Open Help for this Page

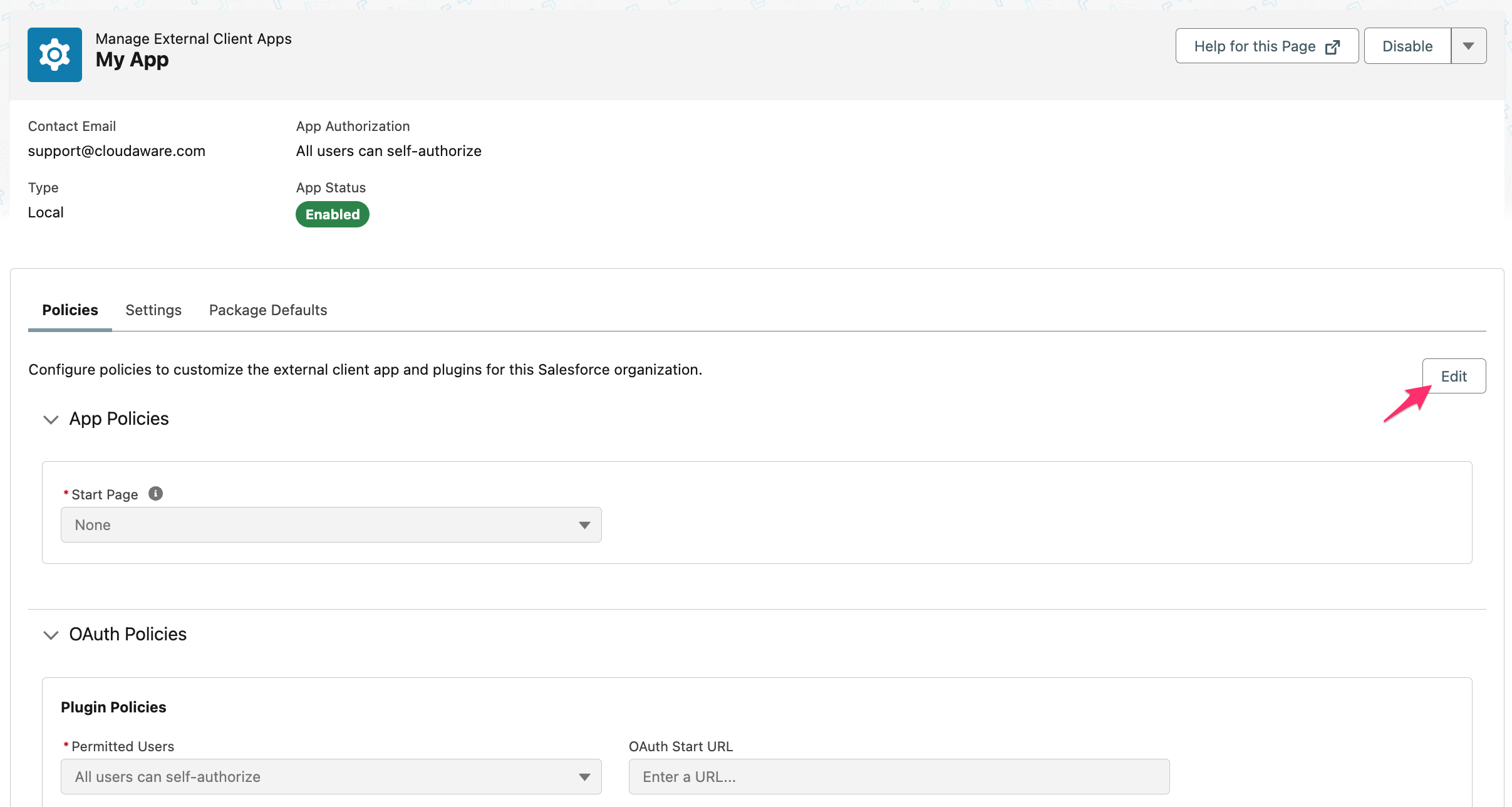pos(1254,46)
